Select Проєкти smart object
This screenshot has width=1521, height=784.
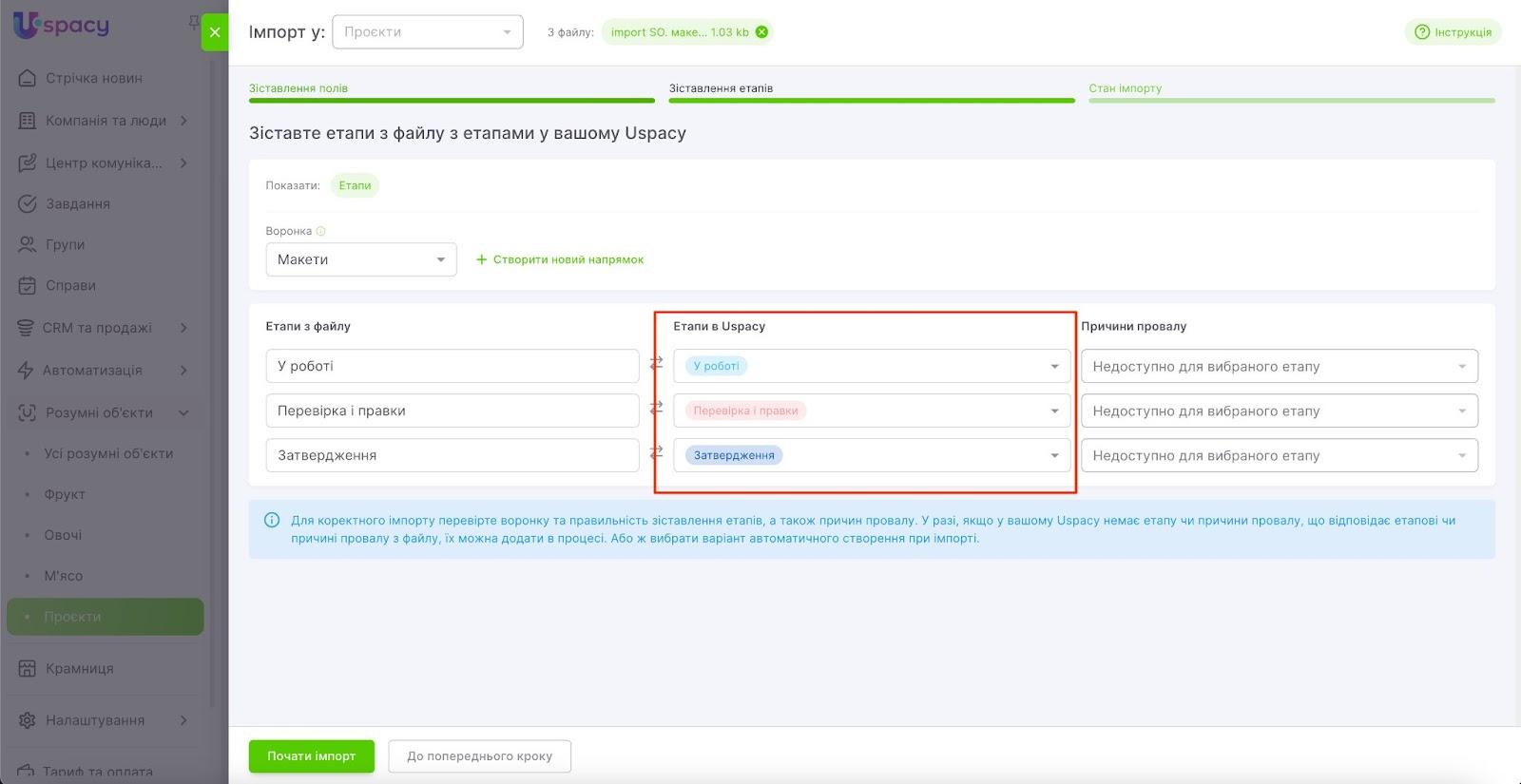105,617
